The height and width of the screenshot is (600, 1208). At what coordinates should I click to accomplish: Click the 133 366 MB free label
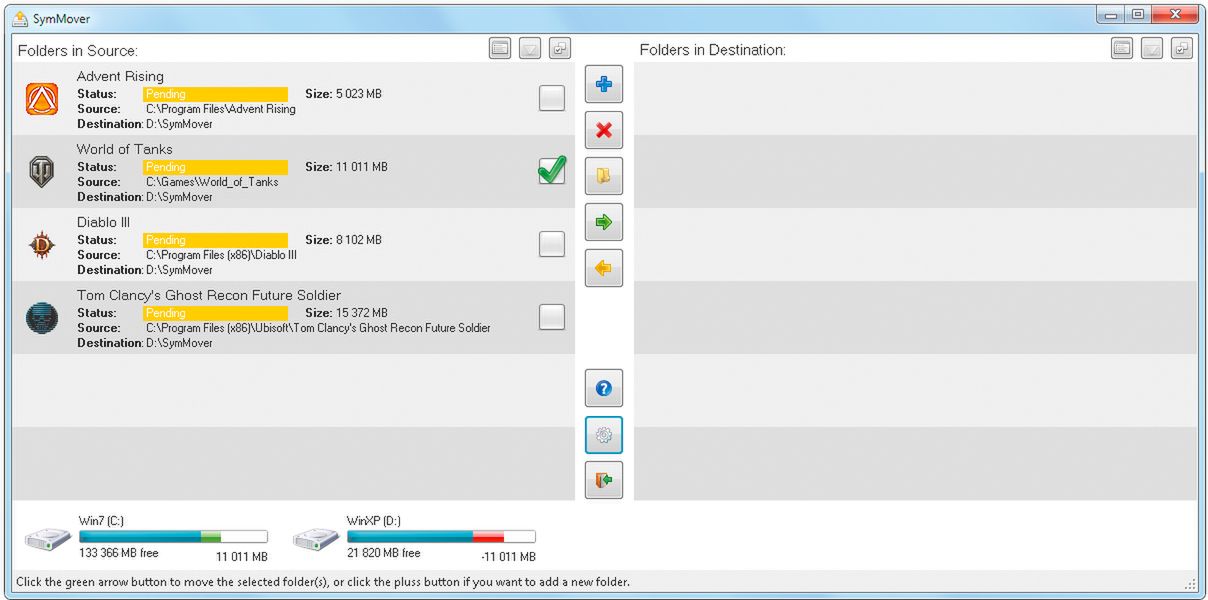118,553
